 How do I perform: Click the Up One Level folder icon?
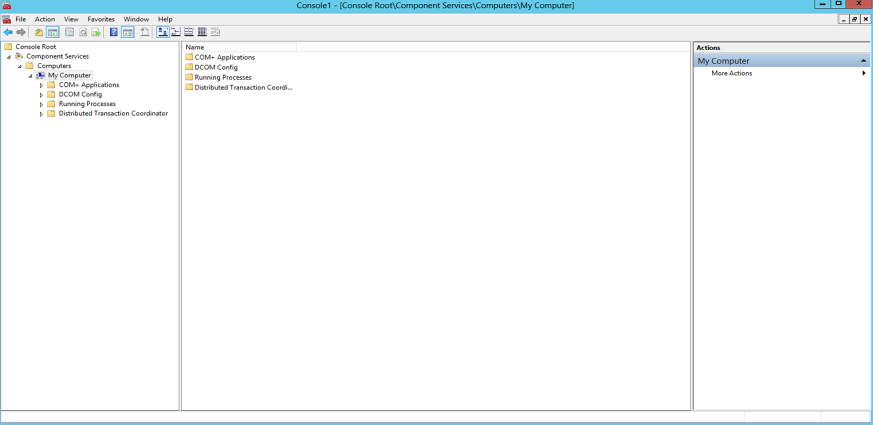point(39,32)
